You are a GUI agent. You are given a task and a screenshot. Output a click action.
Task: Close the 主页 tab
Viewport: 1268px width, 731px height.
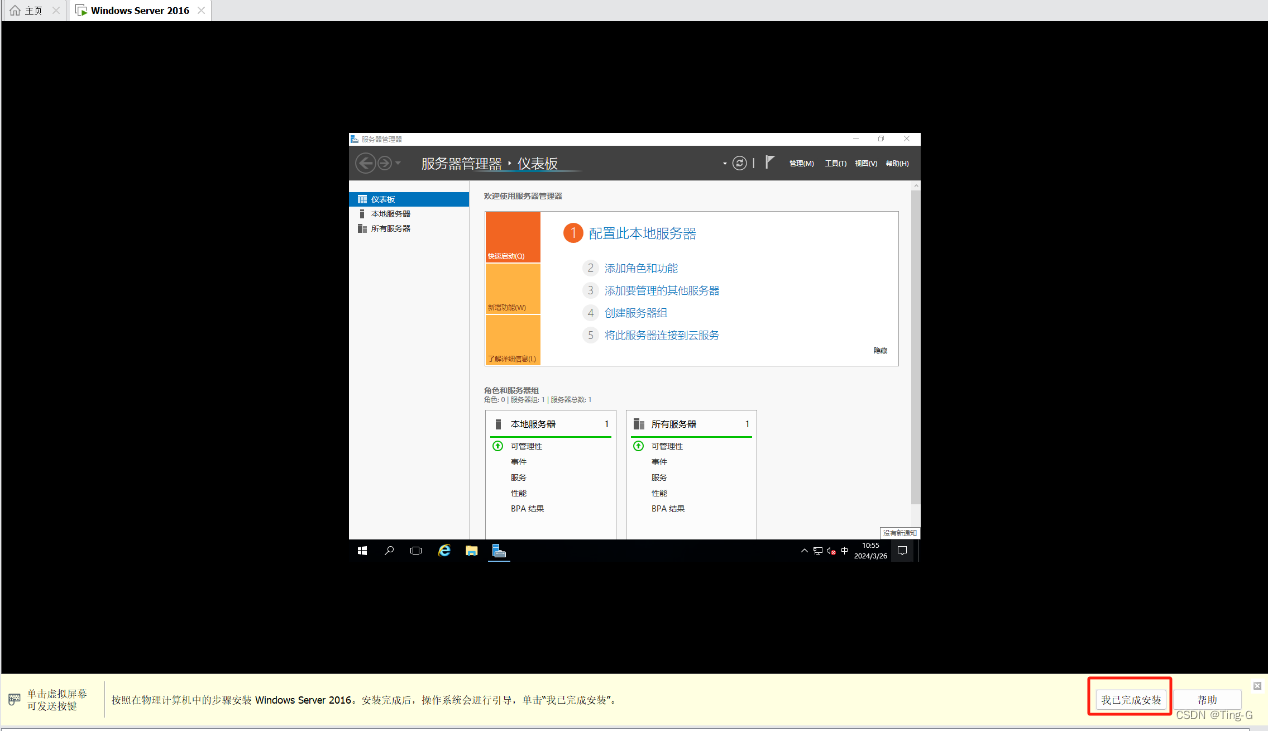pyautogui.click(x=56, y=10)
